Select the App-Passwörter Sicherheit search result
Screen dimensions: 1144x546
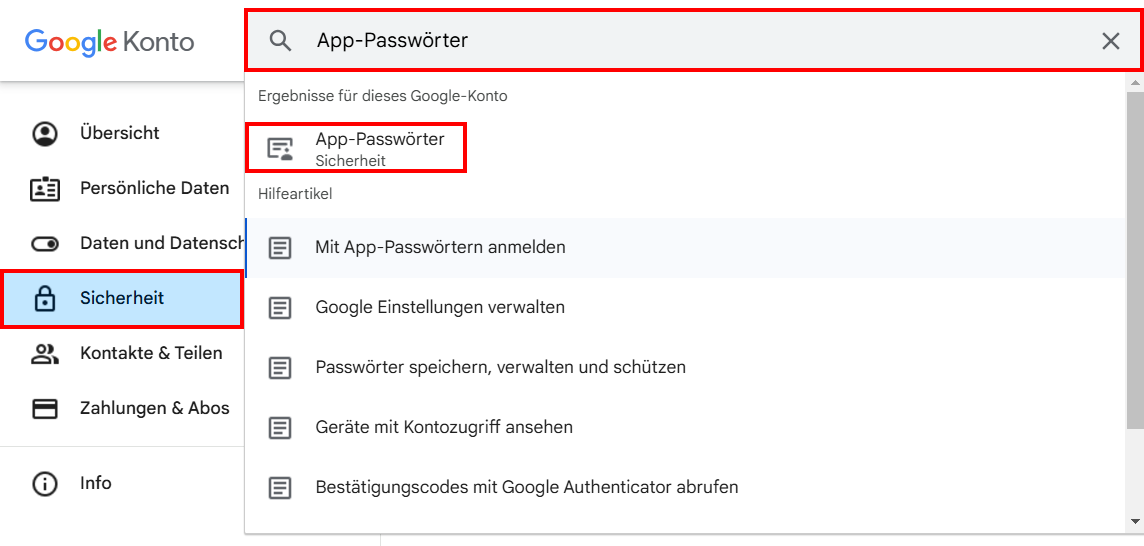[379, 148]
